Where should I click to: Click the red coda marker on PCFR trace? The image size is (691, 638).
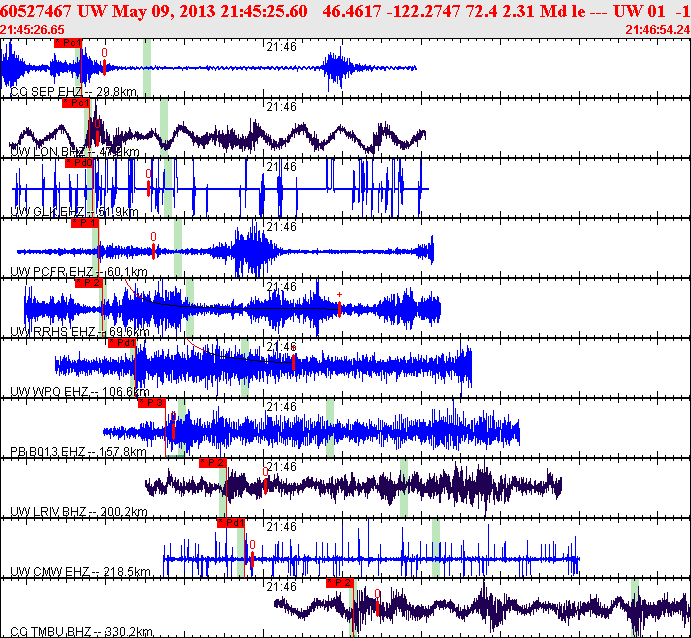[x=153, y=251]
